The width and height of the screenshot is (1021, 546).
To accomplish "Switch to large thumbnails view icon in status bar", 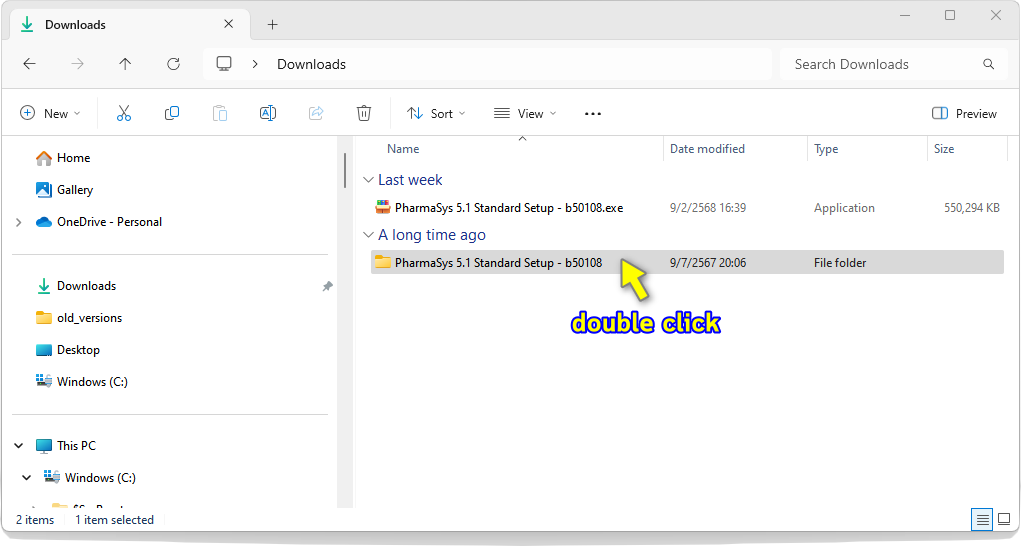I will coord(1004,519).
